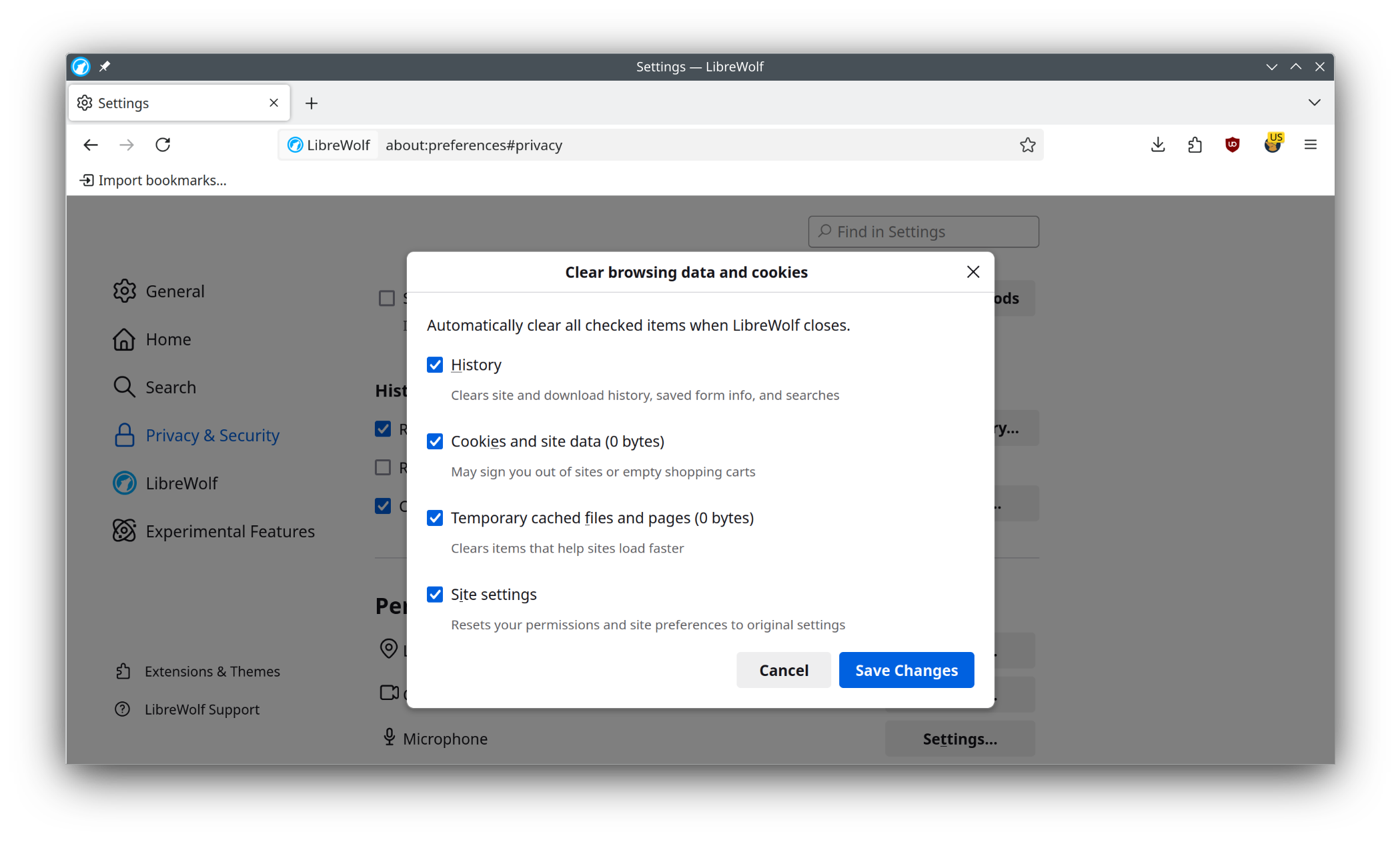Click 'May sign you out of sites' description
This screenshot has width=1400, height=842.
coord(603,472)
